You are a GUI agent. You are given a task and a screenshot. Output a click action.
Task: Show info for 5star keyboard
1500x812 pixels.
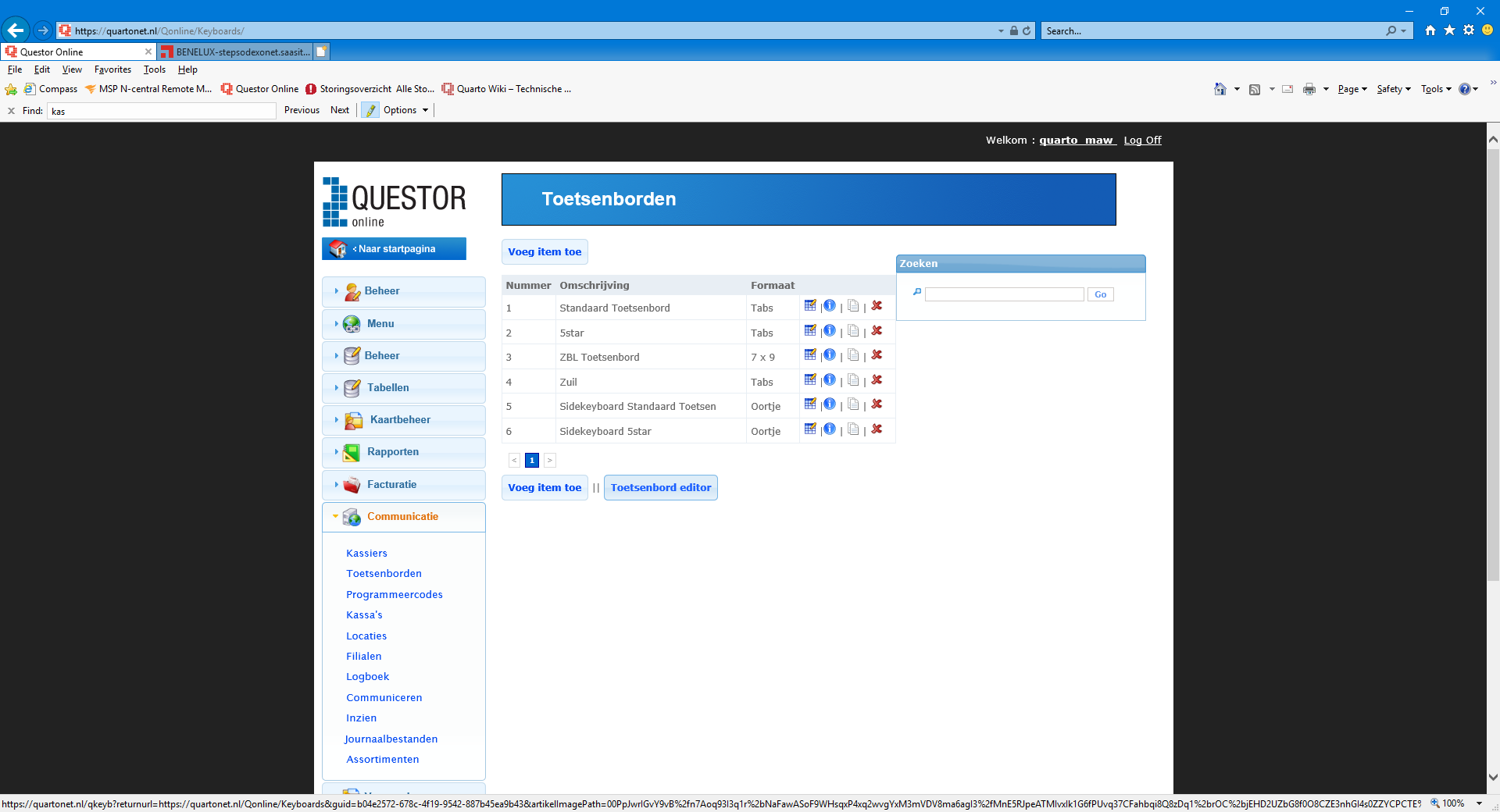830,331
